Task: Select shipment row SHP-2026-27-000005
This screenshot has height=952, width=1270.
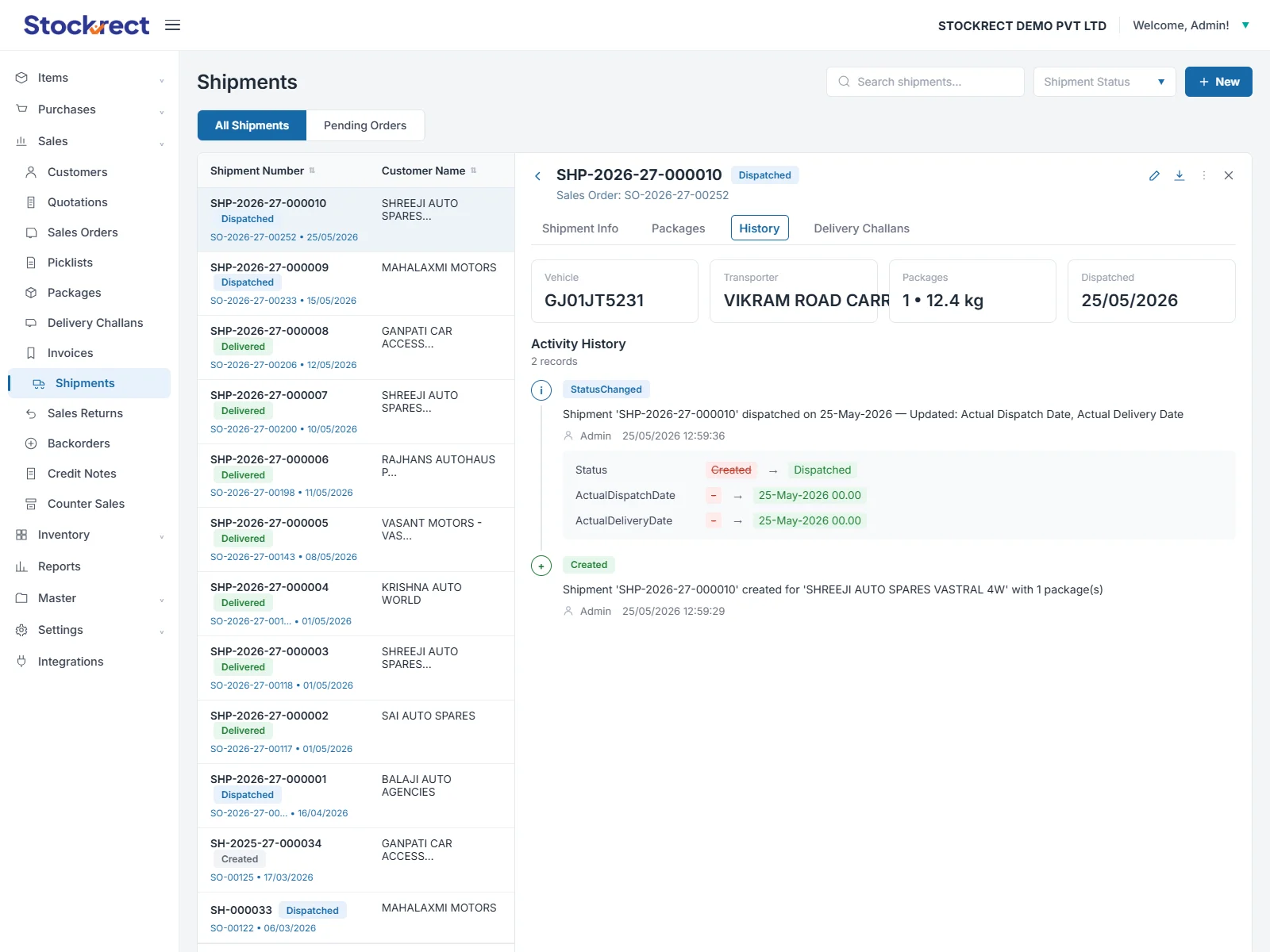Action: tap(356, 540)
